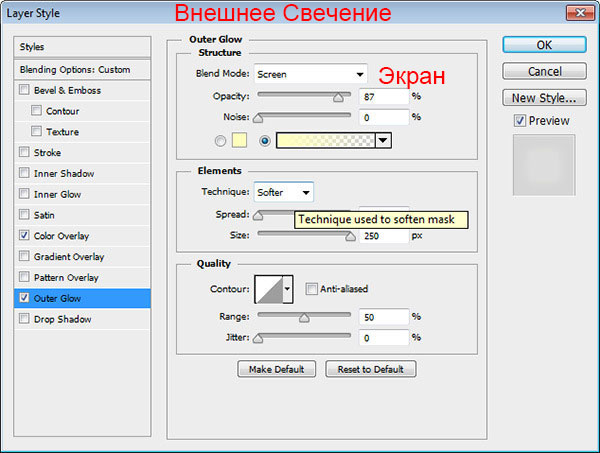Screen dimensions: 600x453
Task: Tick the Satin checkbox
Action: coord(24,214)
